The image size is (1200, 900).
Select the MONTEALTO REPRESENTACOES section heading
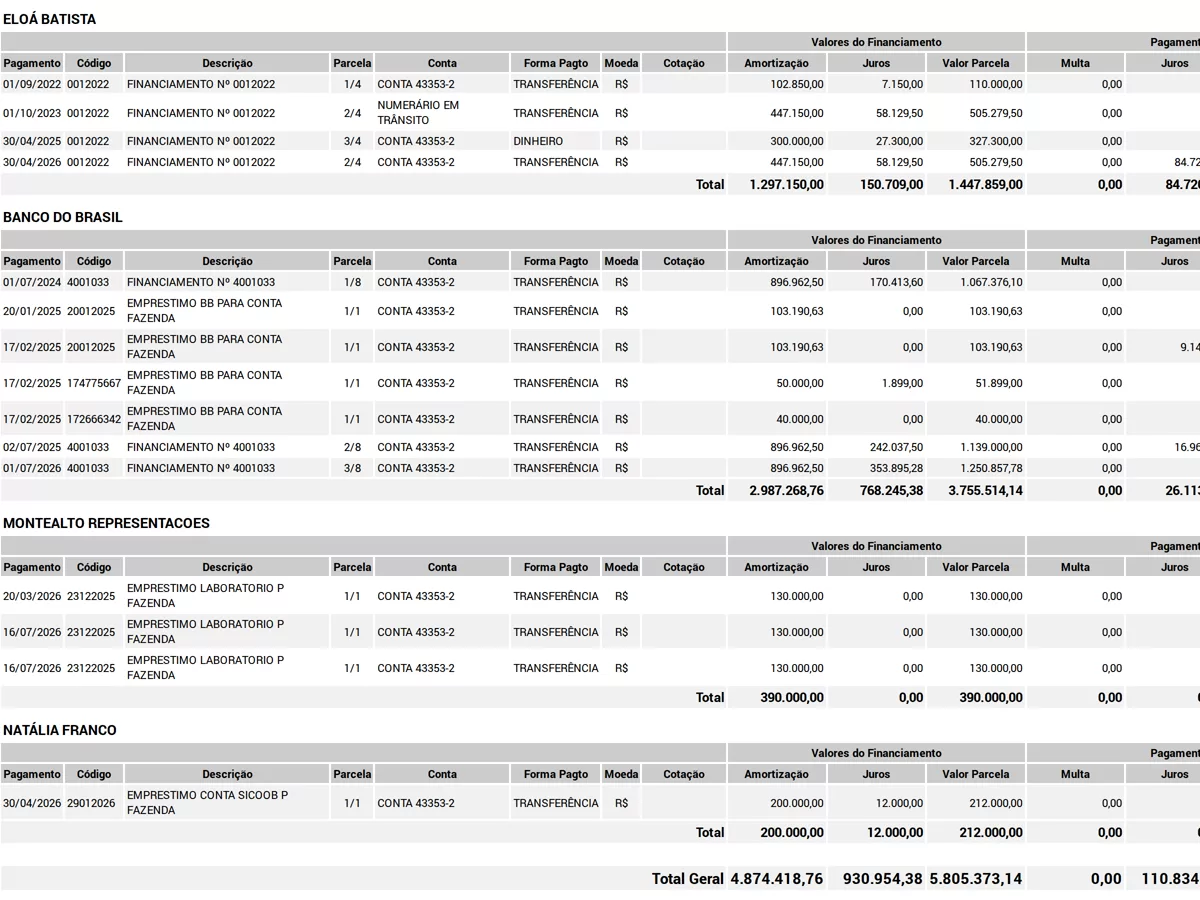pos(106,523)
